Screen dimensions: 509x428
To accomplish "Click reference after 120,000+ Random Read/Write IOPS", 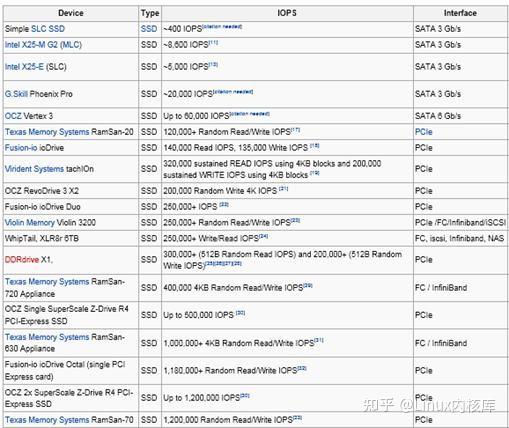I will click(296, 130).
